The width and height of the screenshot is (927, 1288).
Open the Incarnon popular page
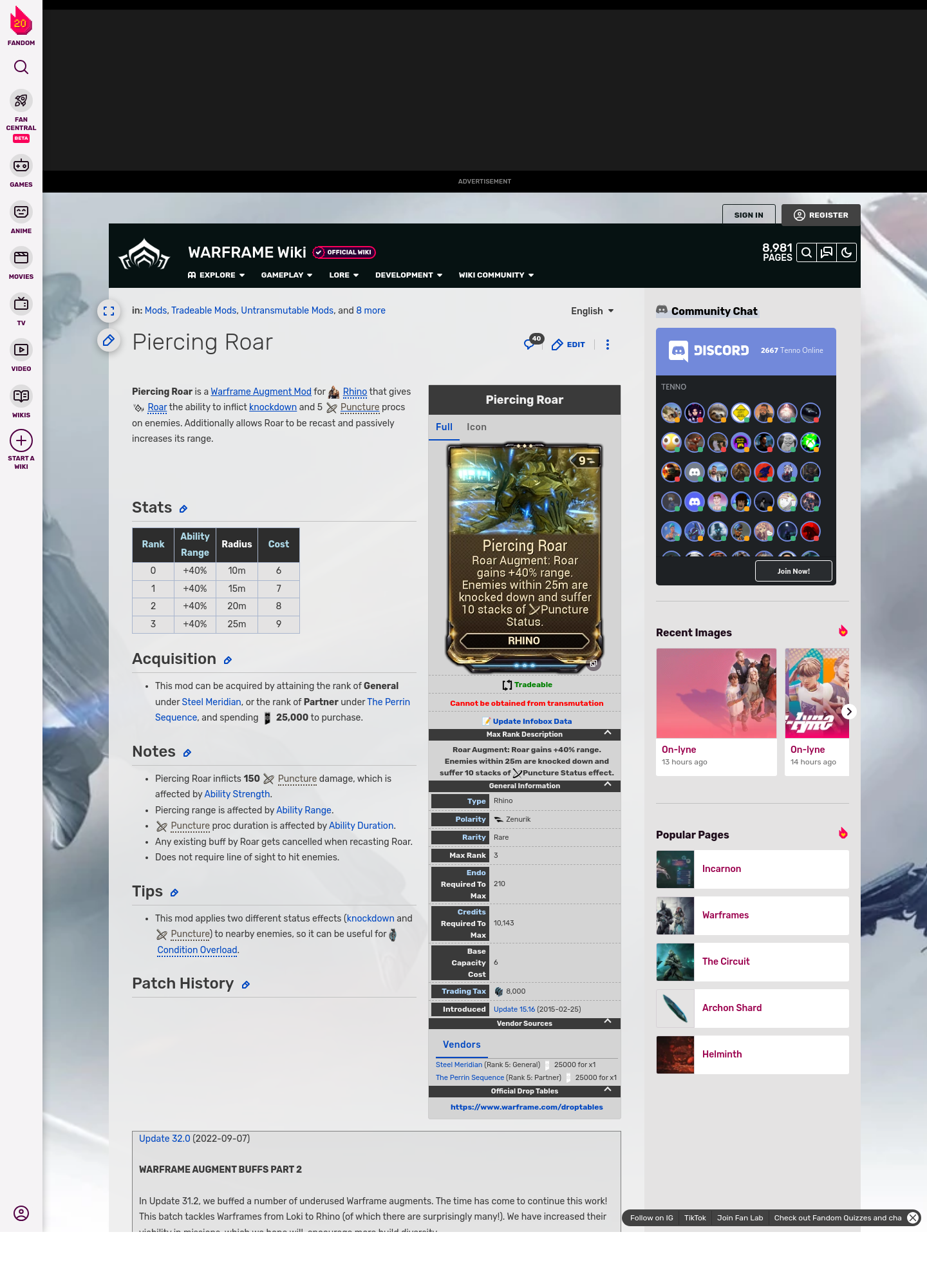click(x=753, y=869)
